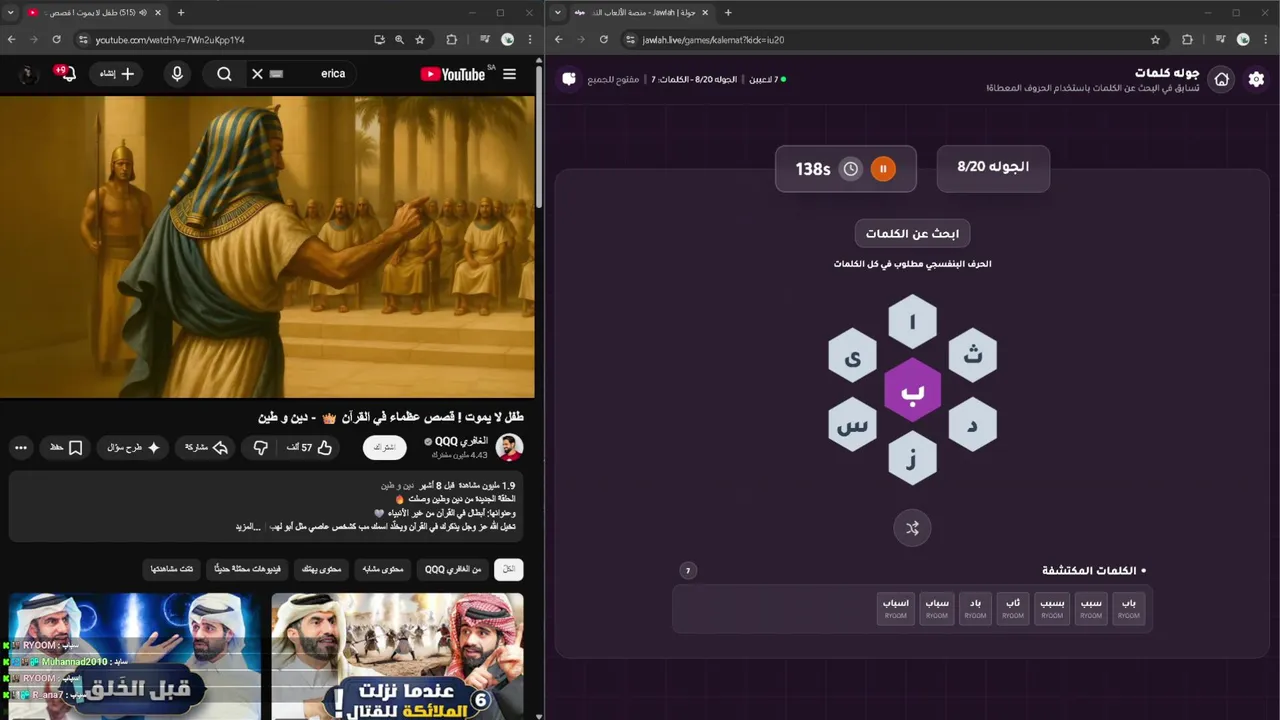This screenshot has width=1280, height=720.
Task: Click discovered word اسباب
Action: point(896,609)
